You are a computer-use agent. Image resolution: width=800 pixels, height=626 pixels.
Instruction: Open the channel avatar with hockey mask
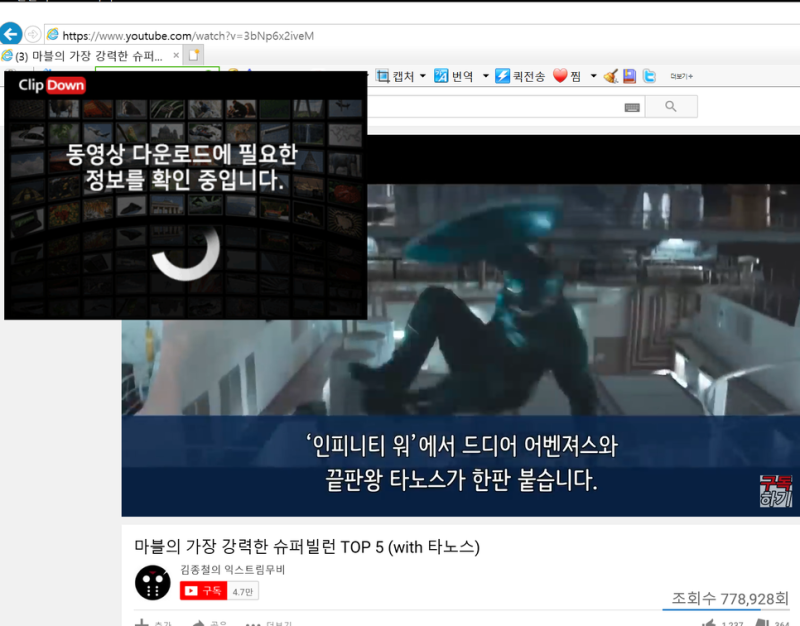click(x=153, y=583)
